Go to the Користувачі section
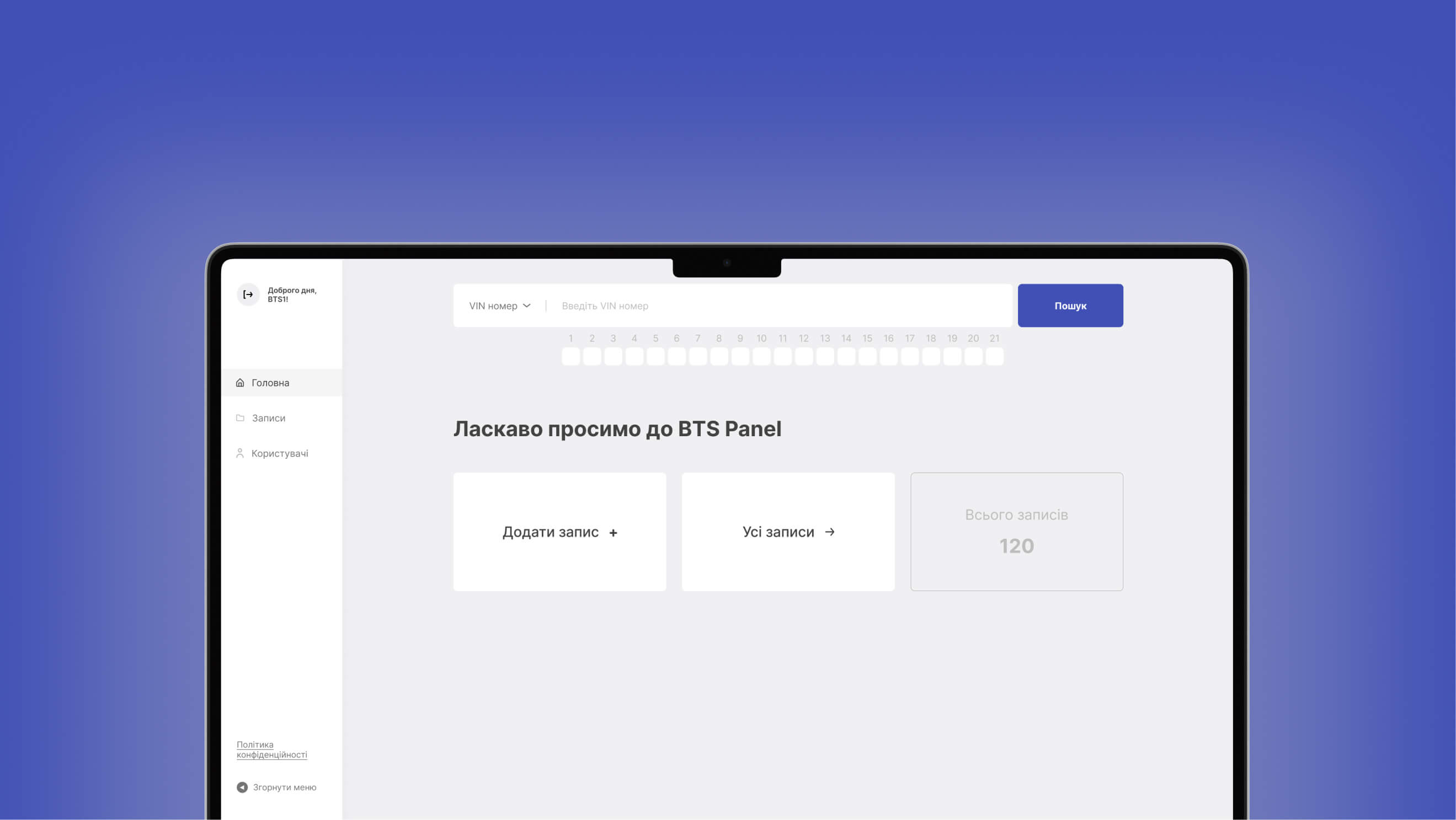 point(280,453)
